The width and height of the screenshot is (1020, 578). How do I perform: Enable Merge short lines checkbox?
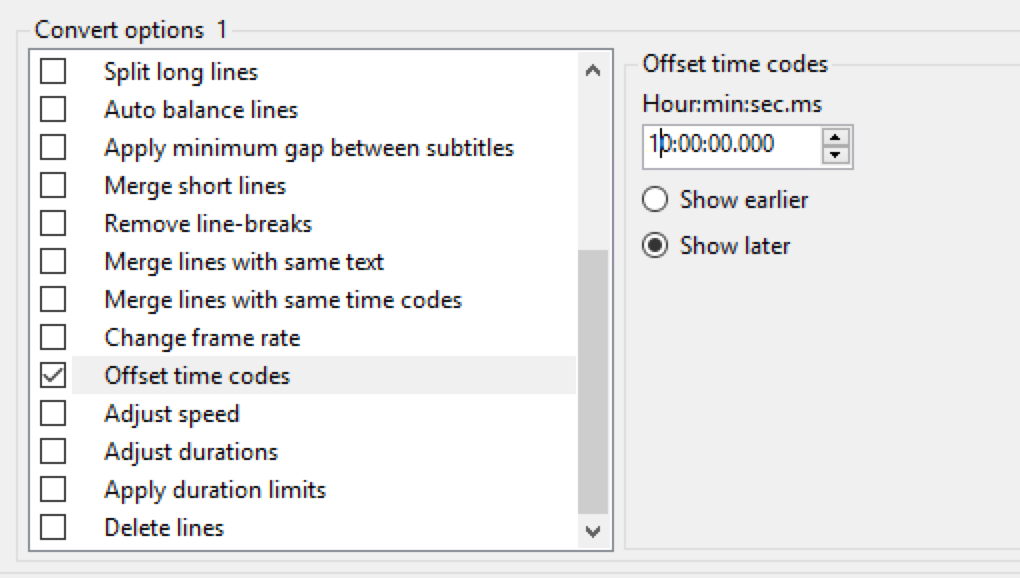pyautogui.click(x=52, y=186)
